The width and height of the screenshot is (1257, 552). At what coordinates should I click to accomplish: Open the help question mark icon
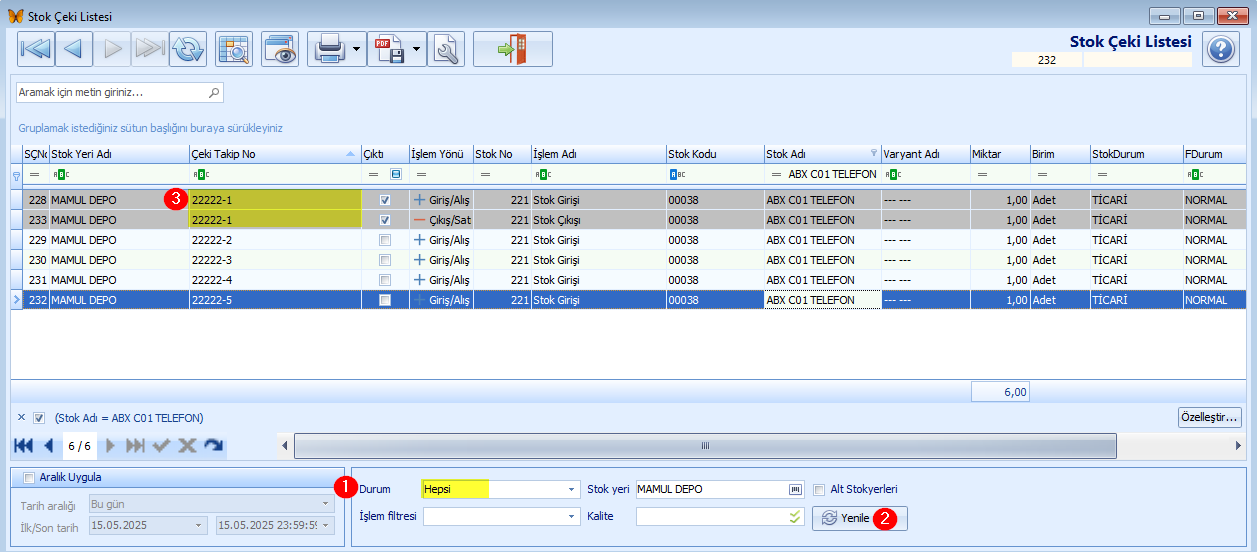coord(1221,49)
